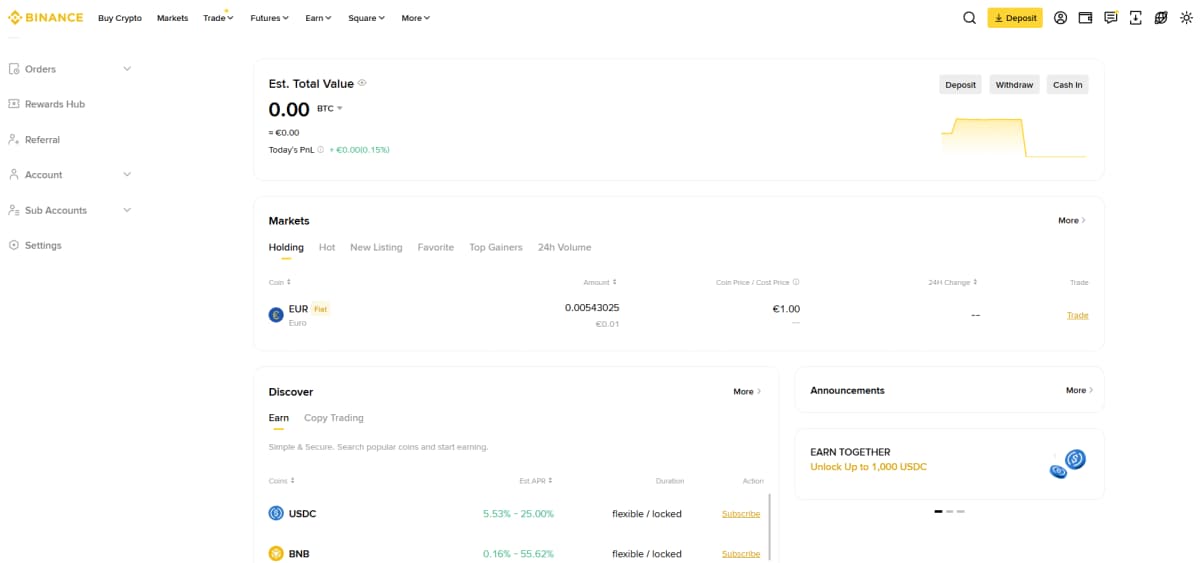Viewport: 1200px width, 563px height.
Task: Toggle the light/dark theme sun icon
Action: 1186,18
